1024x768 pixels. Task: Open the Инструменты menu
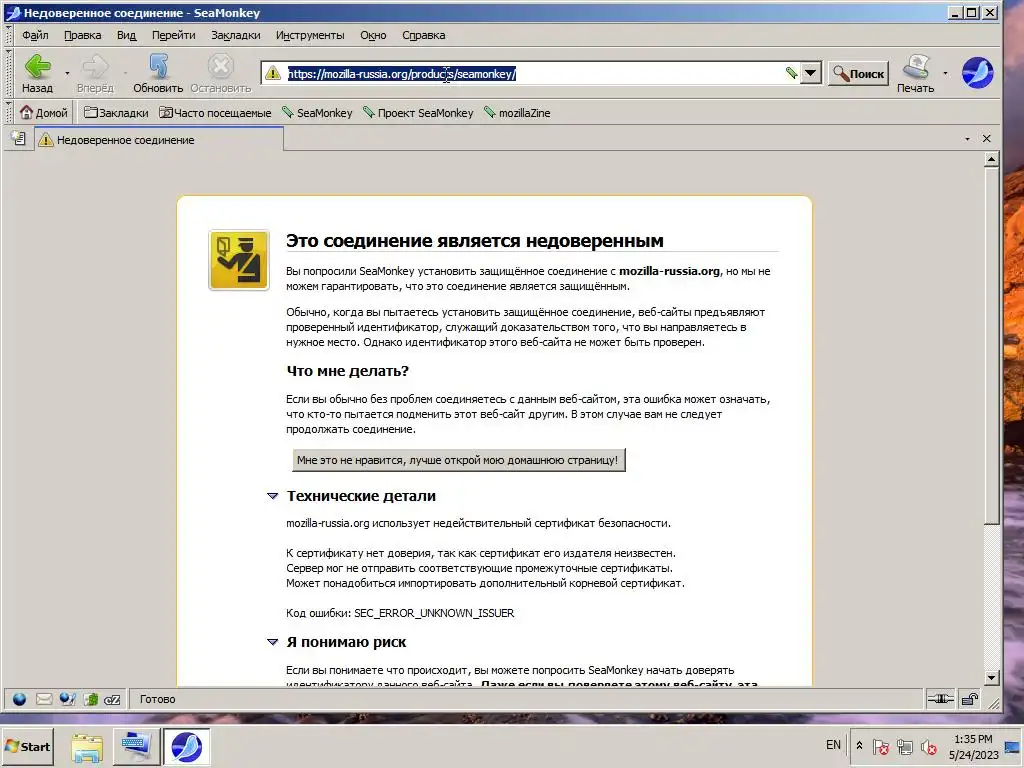(x=310, y=35)
